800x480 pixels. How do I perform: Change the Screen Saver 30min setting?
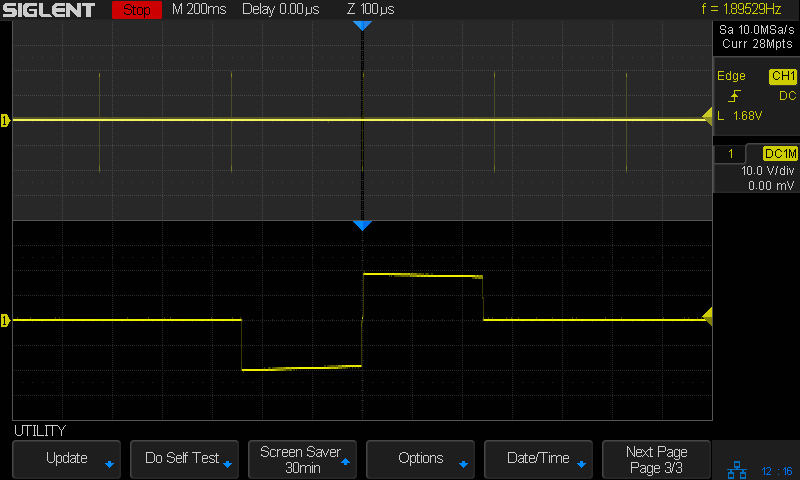point(302,459)
